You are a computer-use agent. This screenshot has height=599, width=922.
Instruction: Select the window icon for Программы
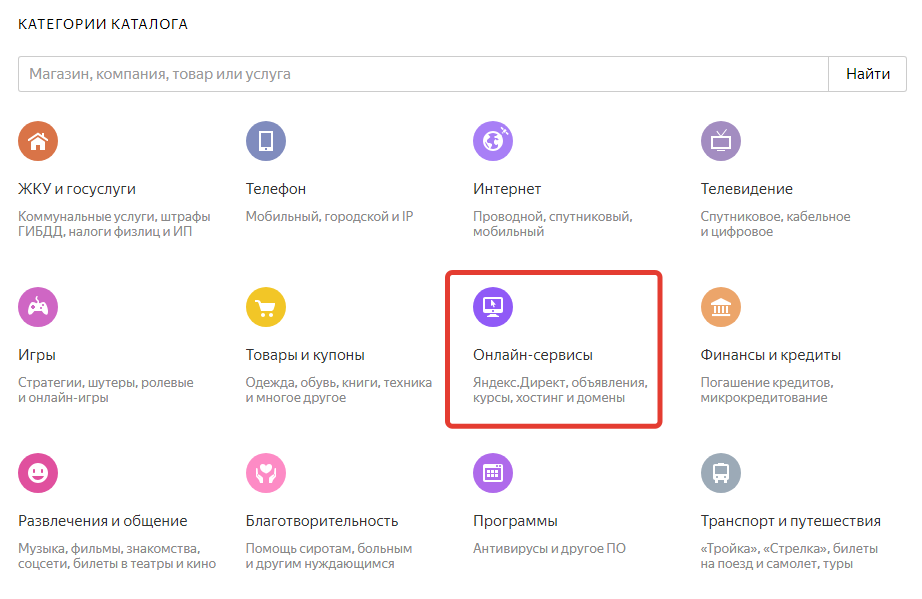click(492, 473)
